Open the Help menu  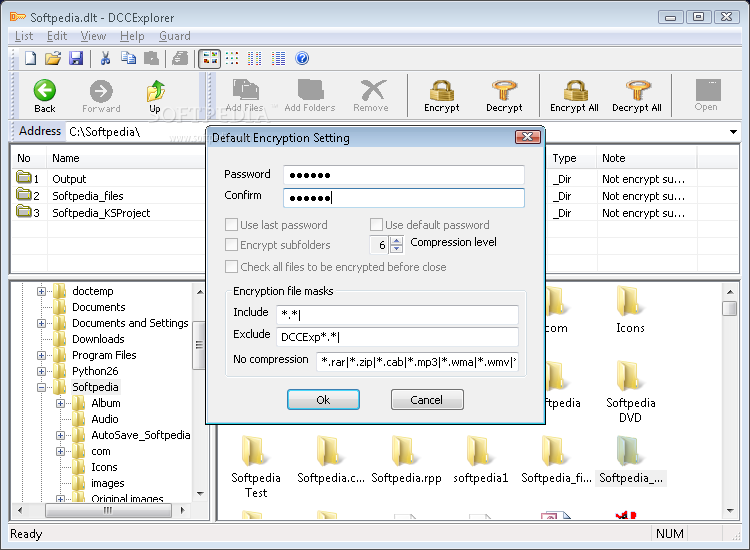point(132,36)
